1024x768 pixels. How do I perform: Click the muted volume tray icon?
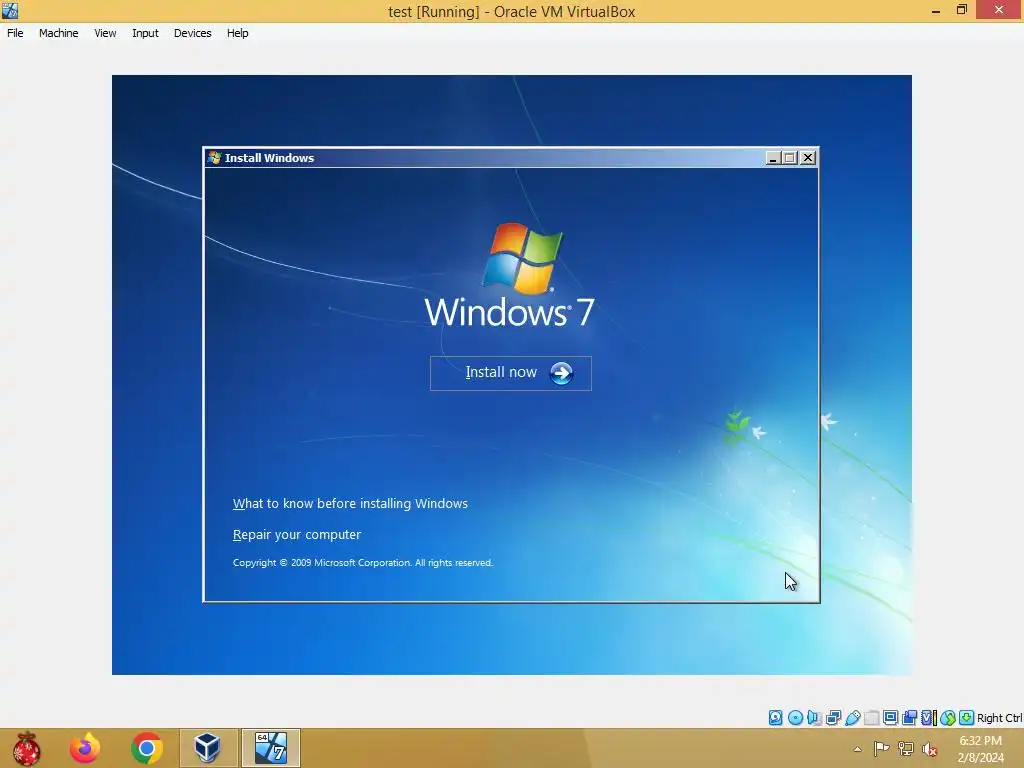tap(929, 749)
